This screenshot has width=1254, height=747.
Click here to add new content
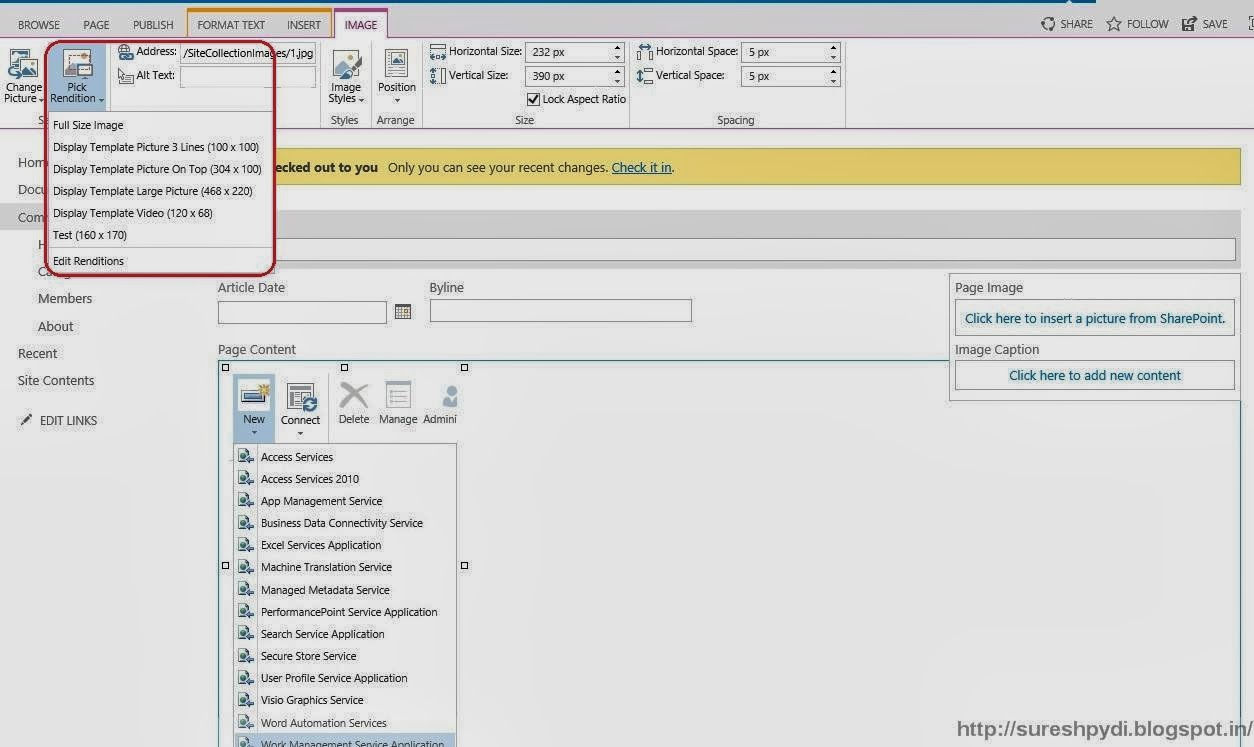click(1094, 375)
